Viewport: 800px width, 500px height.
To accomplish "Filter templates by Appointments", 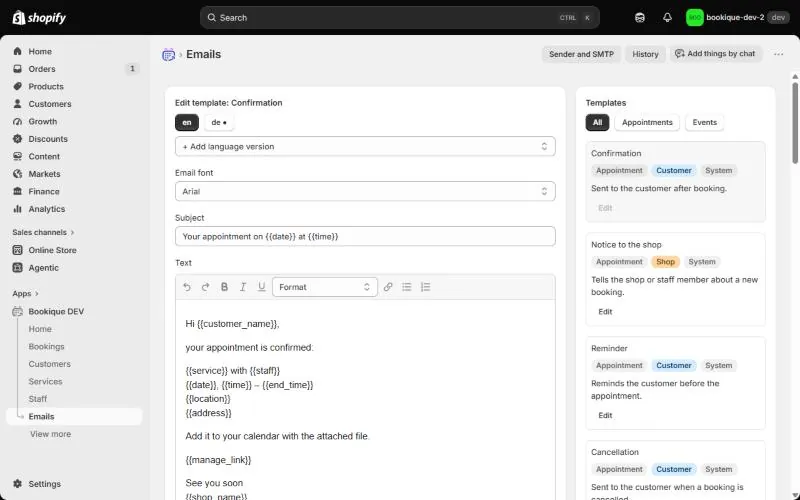I will pos(647,122).
